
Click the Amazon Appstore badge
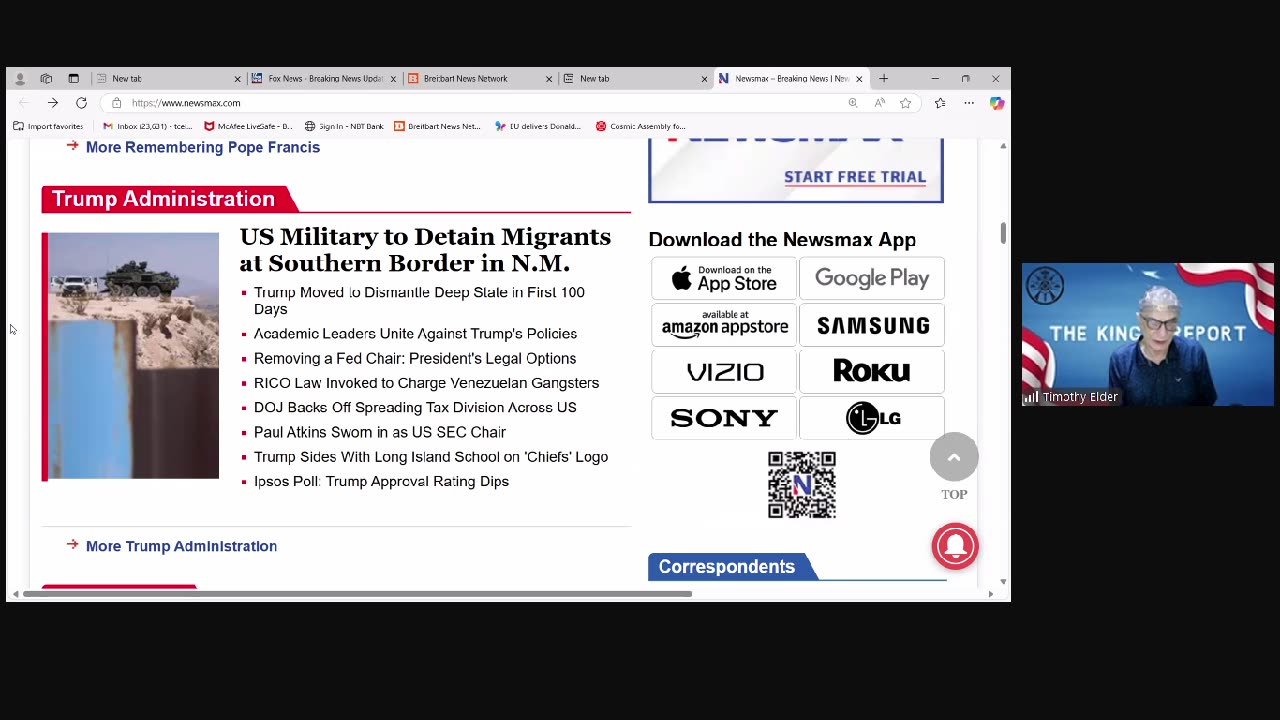[x=724, y=324]
